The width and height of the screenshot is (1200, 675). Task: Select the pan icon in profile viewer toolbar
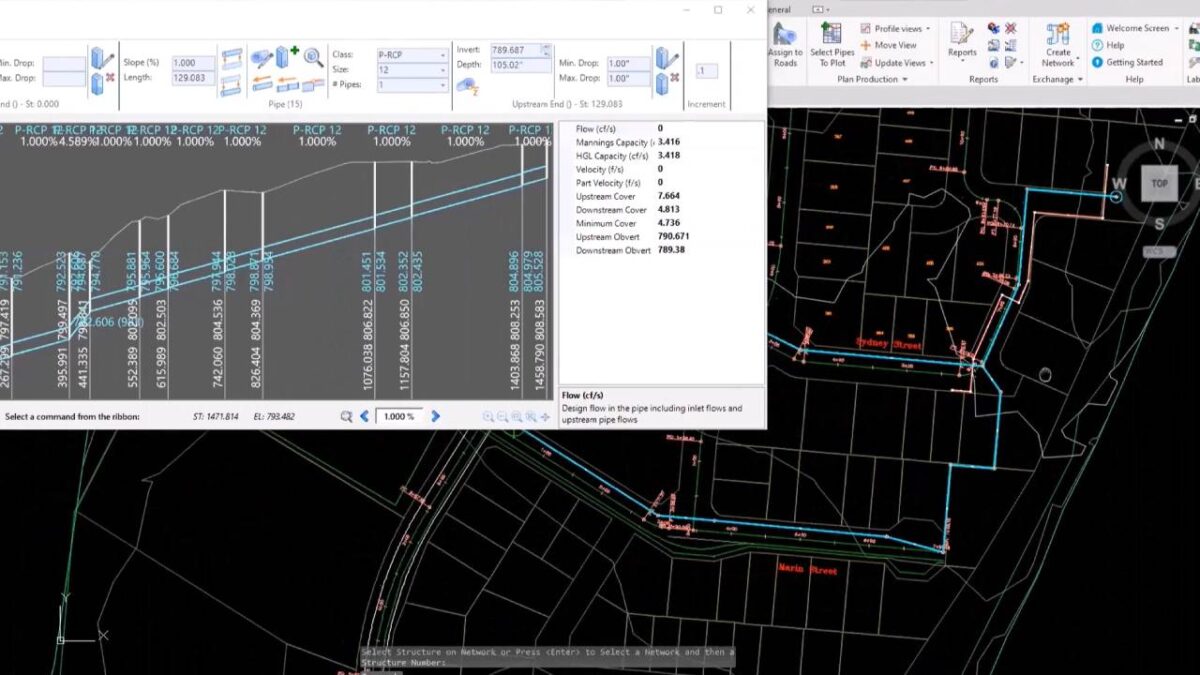click(x=545, y=417)
